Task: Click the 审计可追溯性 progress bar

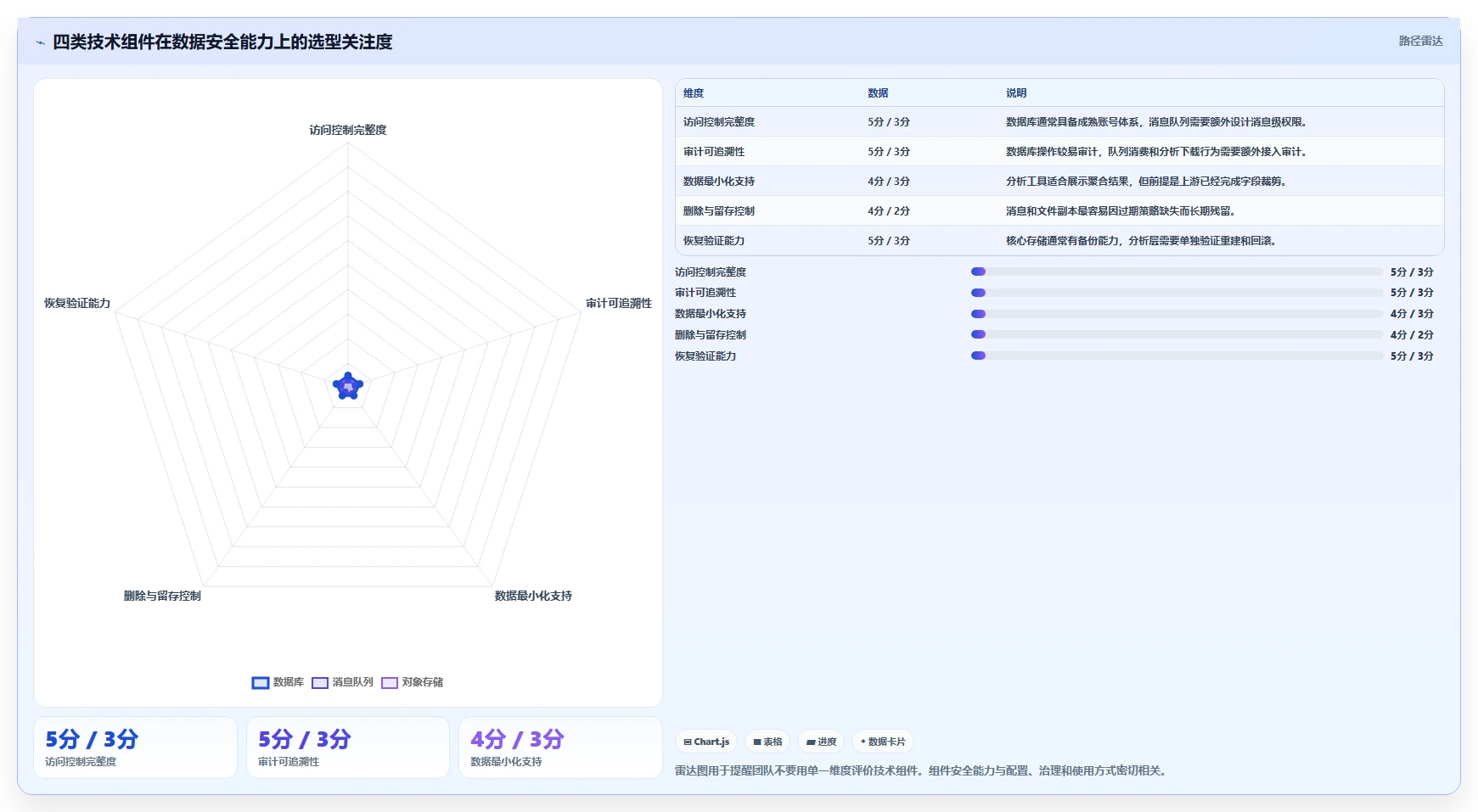Action: [x=1177, y=293]
